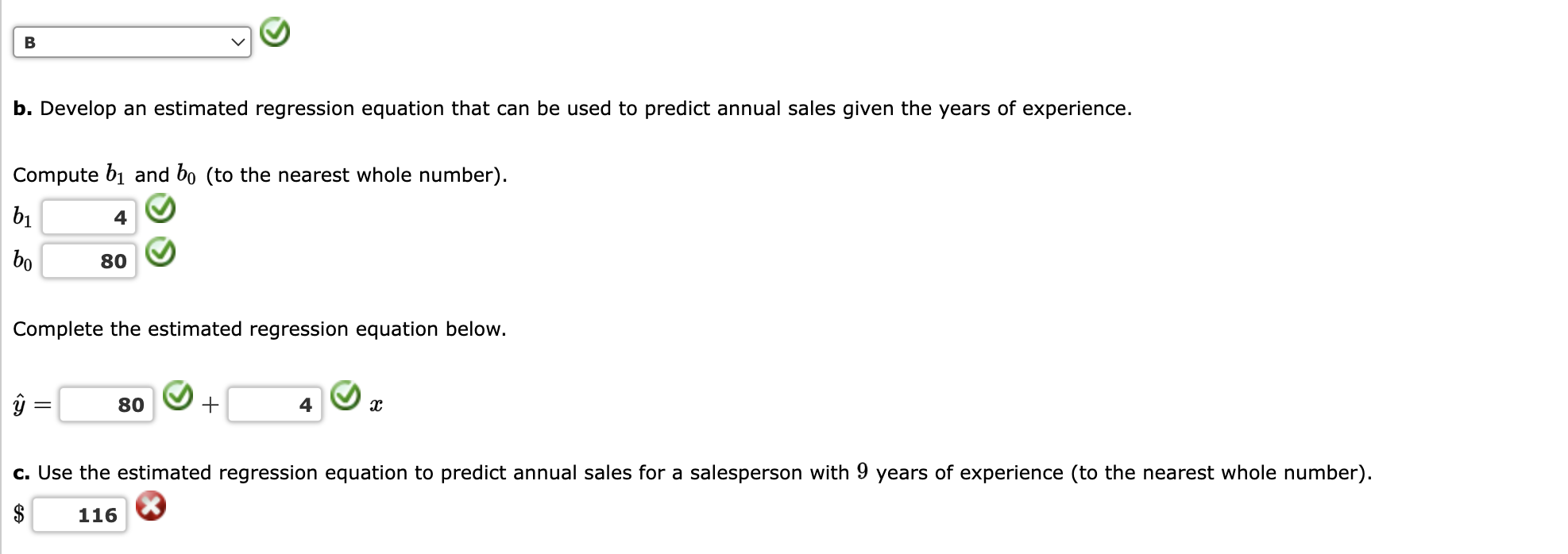The width and height of the screenshot is (1568, 554).
Task: Select the b0 input field containing 80
Action: click(x=87, y=260)
